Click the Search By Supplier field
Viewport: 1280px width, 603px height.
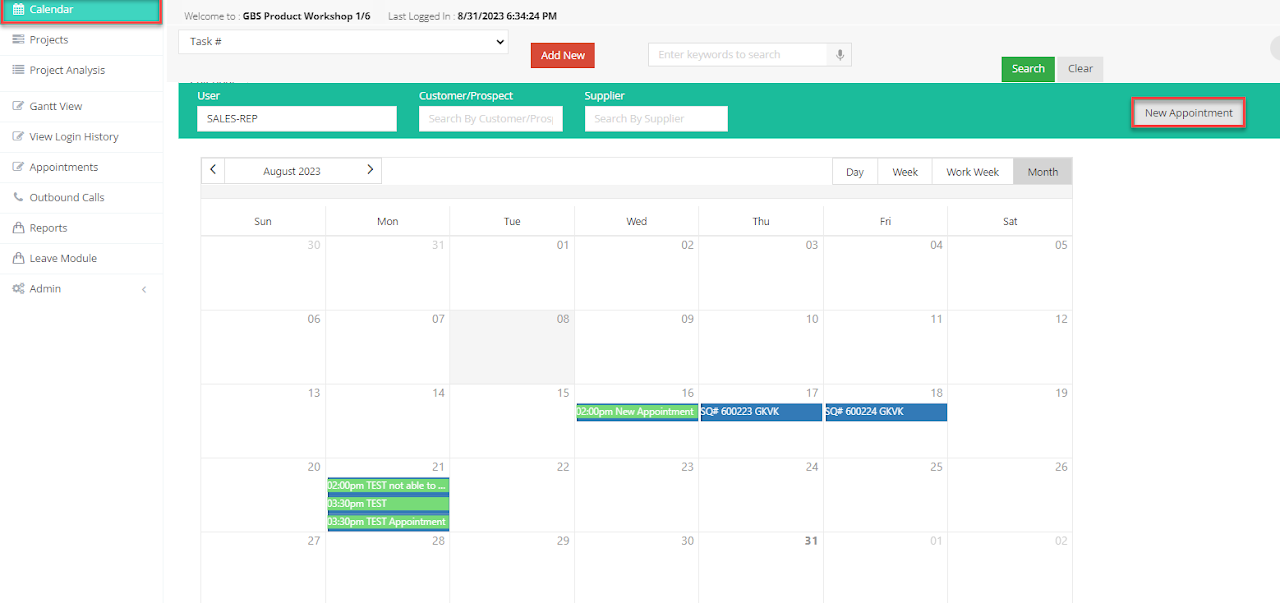[656, 119]
